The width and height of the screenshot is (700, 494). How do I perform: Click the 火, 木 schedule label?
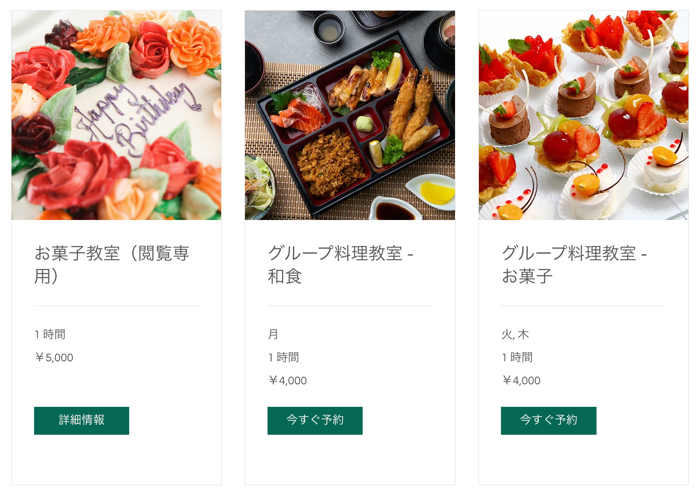point(515,334)
